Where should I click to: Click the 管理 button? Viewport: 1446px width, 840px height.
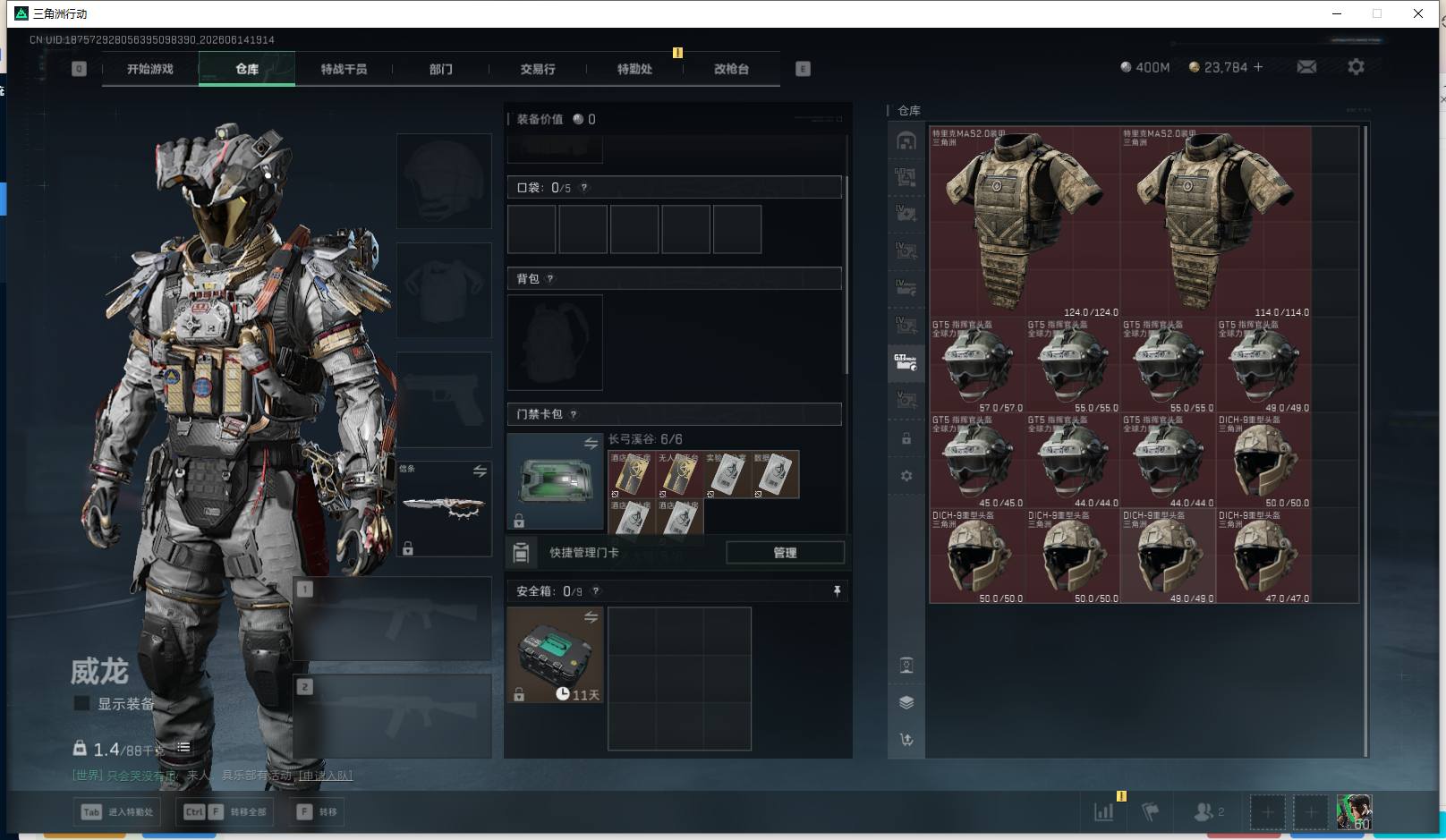[785, 553]
